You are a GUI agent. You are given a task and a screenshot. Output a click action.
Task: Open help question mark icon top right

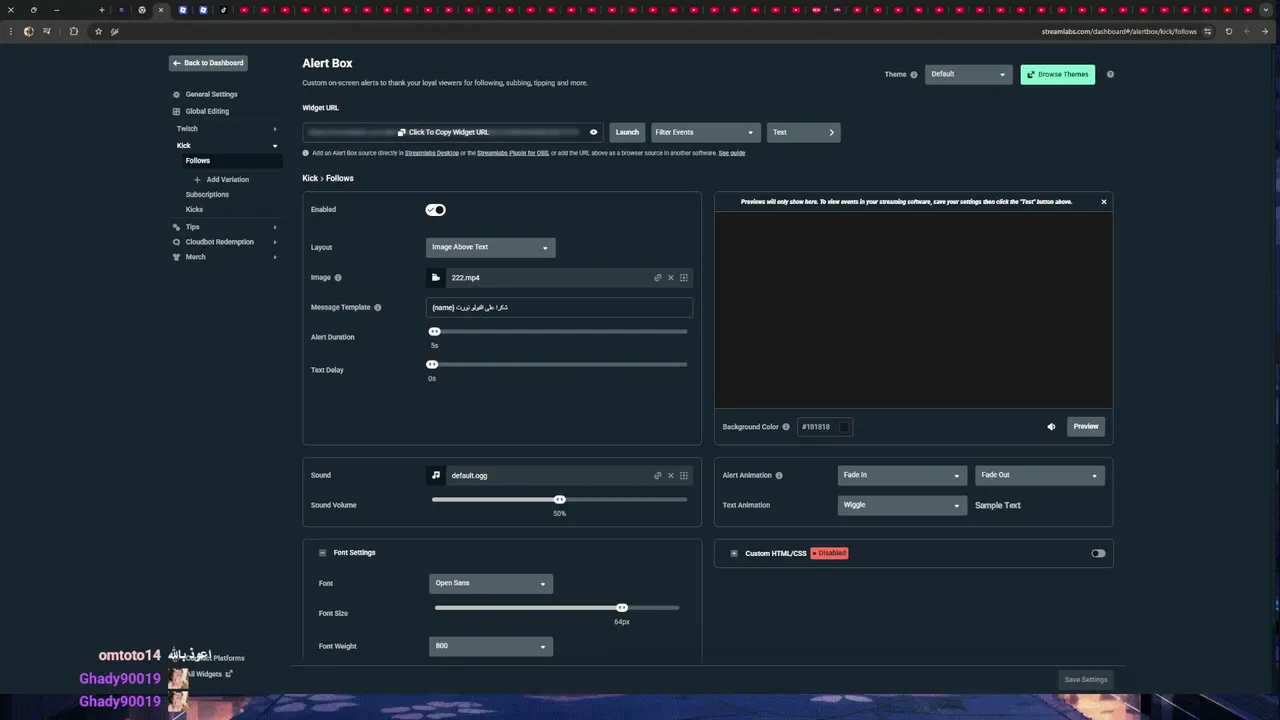coord(1110,75)
